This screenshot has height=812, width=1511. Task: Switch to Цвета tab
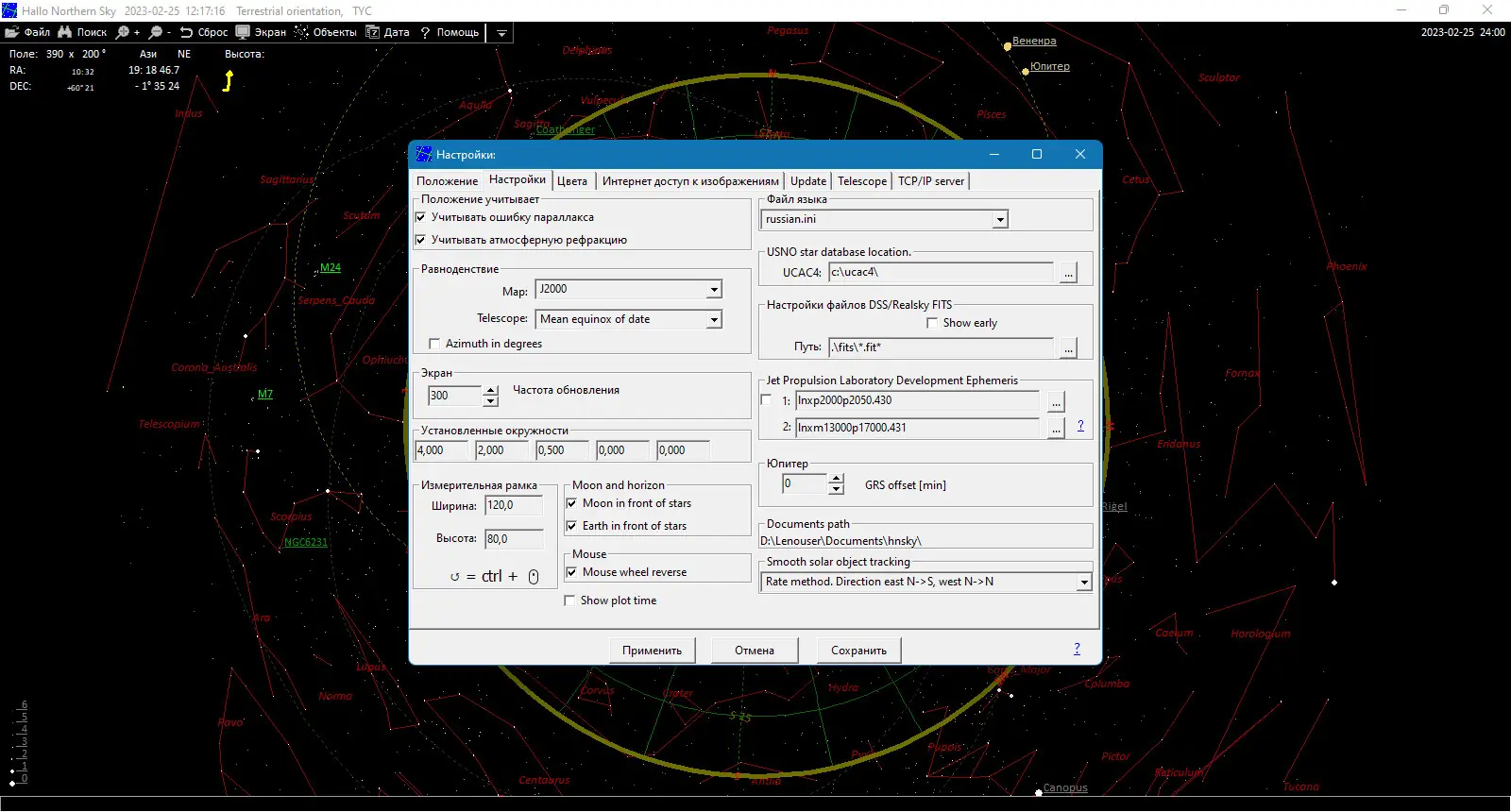click(x=572, y=181)
